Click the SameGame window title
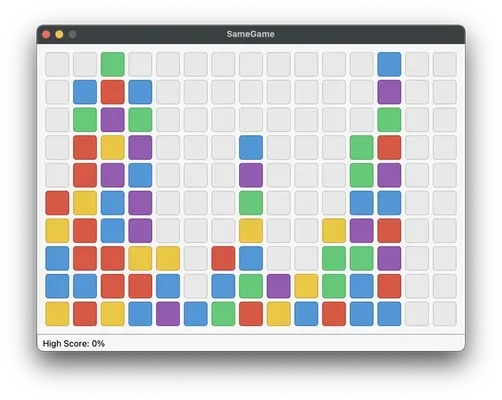Screen dimensions: 502x400 251,34
